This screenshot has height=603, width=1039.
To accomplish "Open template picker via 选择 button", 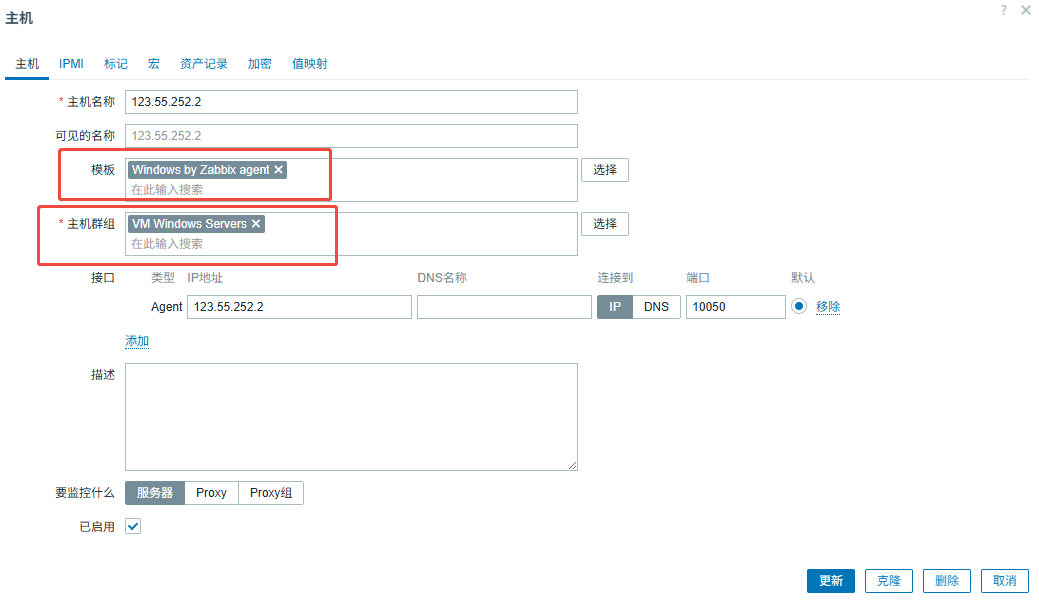I will click(605, 169).
